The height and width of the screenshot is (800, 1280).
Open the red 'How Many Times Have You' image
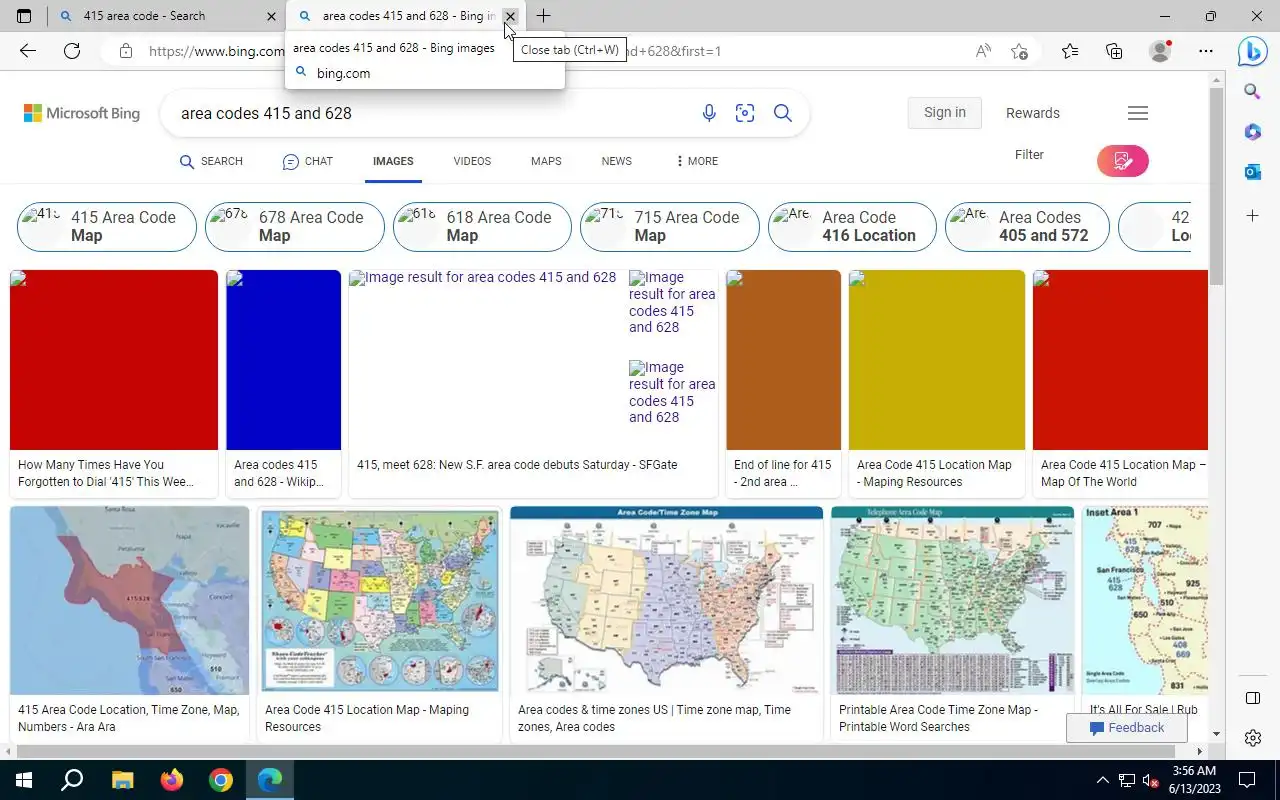tap(114, 360)
